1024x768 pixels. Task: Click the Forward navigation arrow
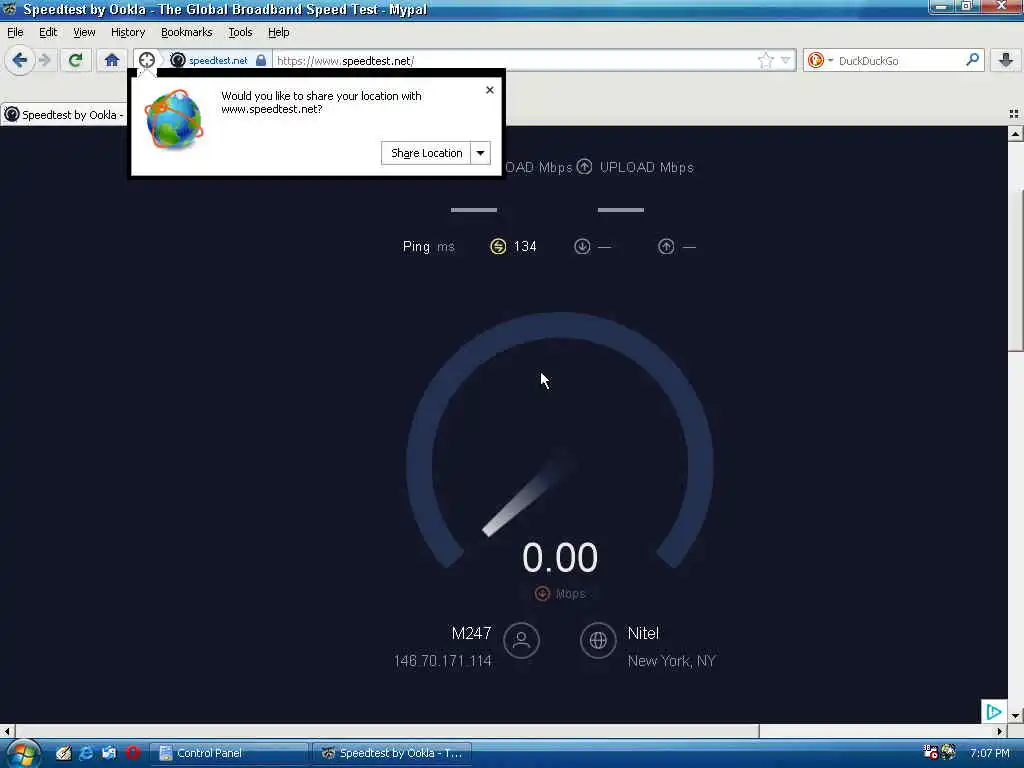(44, 61)
